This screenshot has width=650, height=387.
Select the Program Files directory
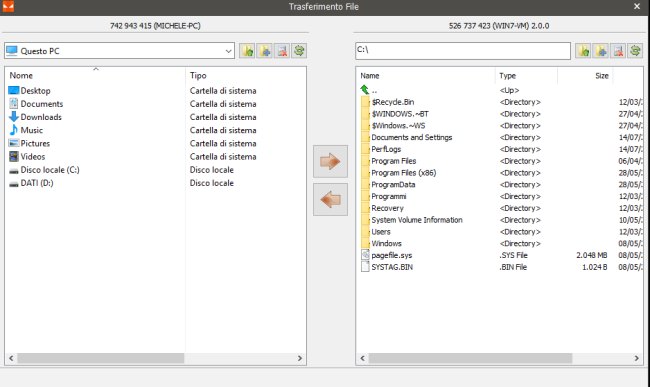(x=393, y=161)
